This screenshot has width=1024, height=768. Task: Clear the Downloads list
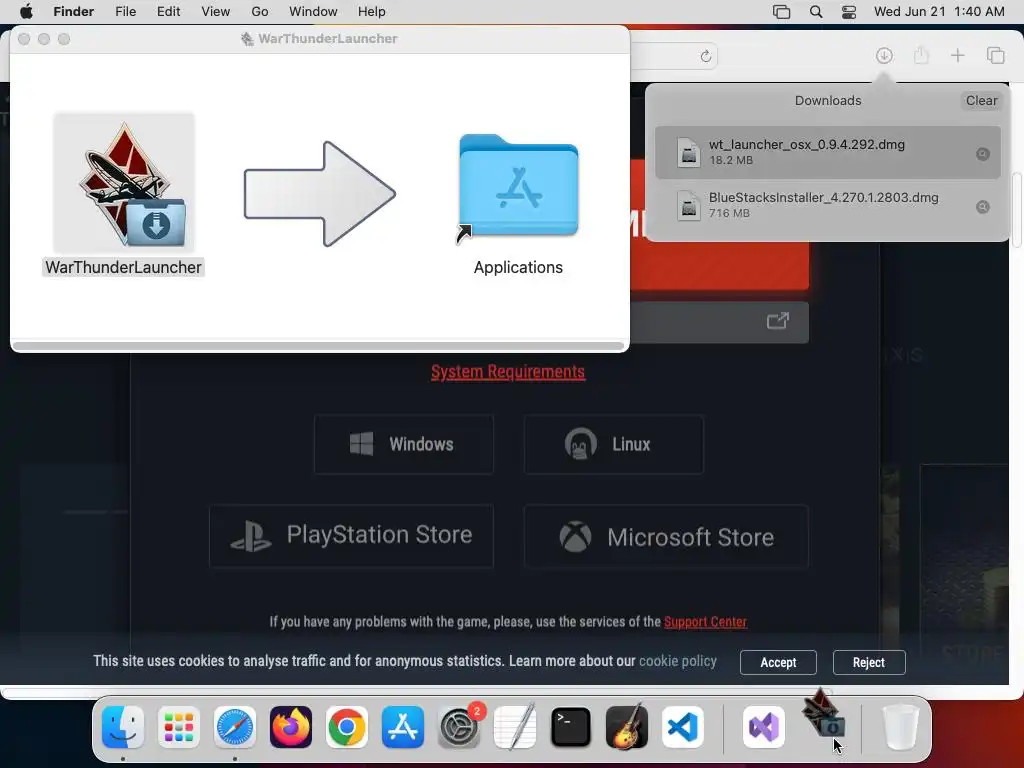(x=982, y=101)
